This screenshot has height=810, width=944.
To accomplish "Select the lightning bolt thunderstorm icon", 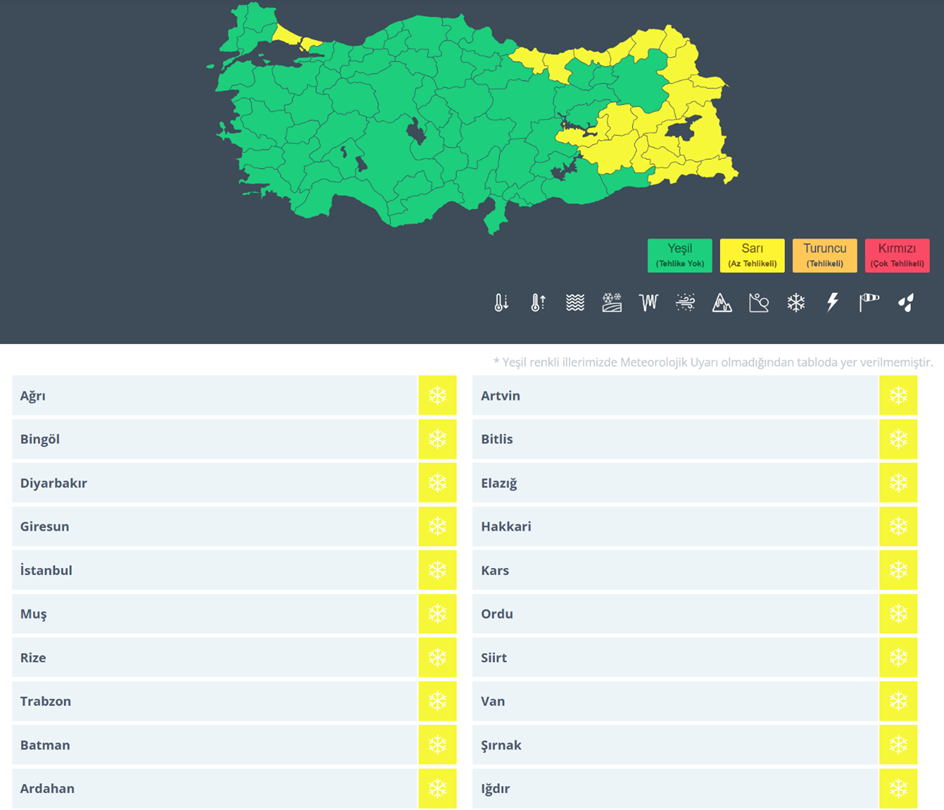I will [832, 302].
